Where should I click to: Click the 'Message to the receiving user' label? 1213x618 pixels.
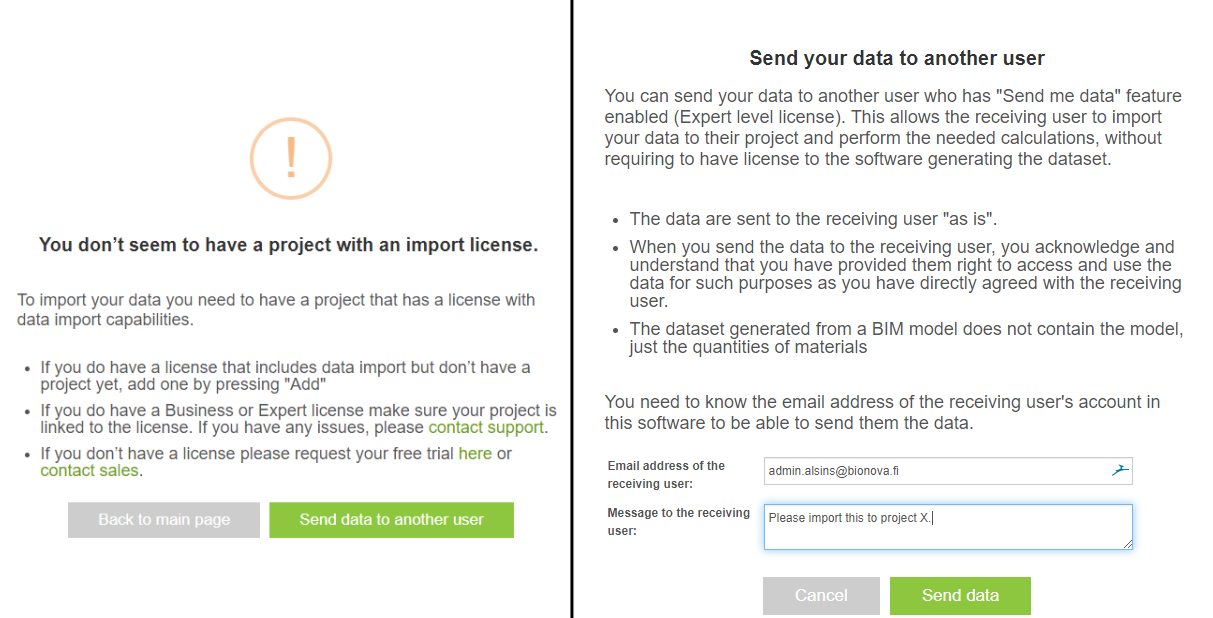[678, 522]
